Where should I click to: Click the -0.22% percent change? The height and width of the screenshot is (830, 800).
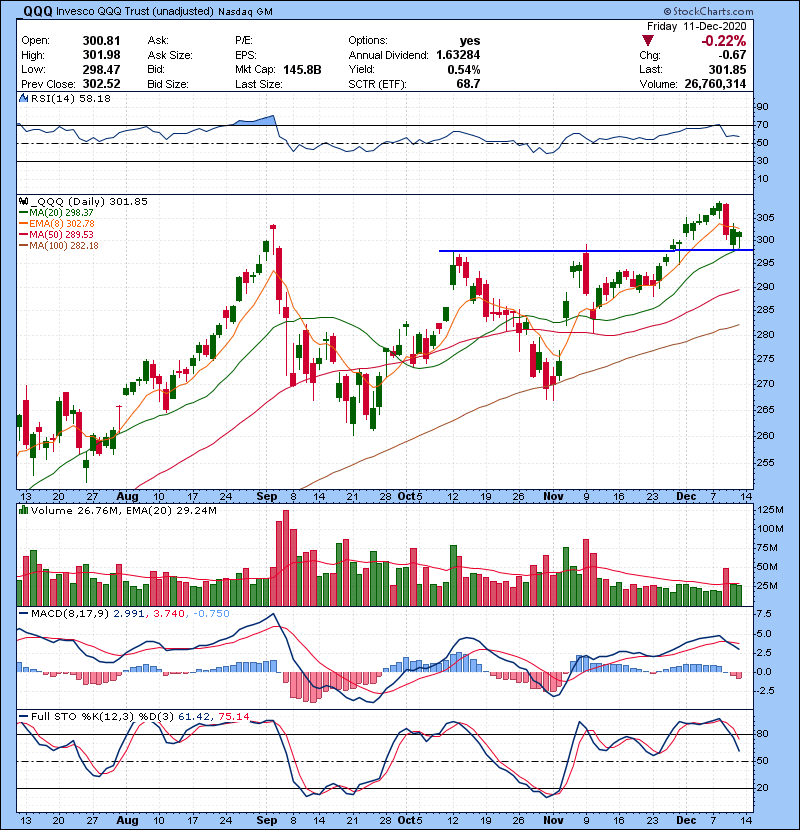pyautogui.click(x=723, y=41)
